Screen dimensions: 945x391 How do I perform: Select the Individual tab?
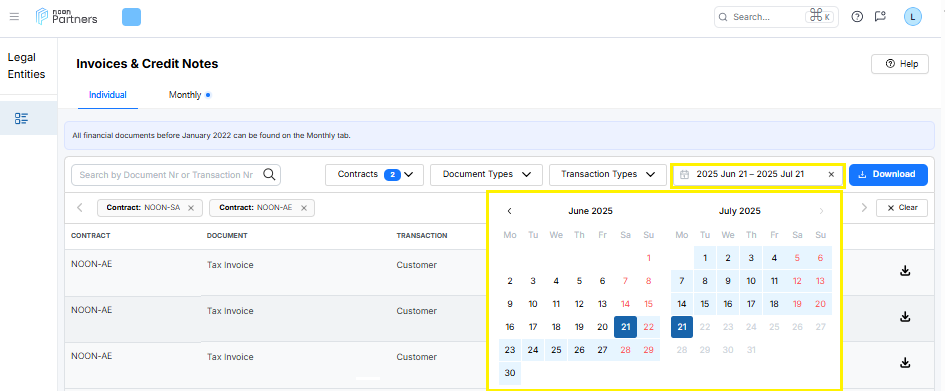pyautogui.click(x=108, y=95)
